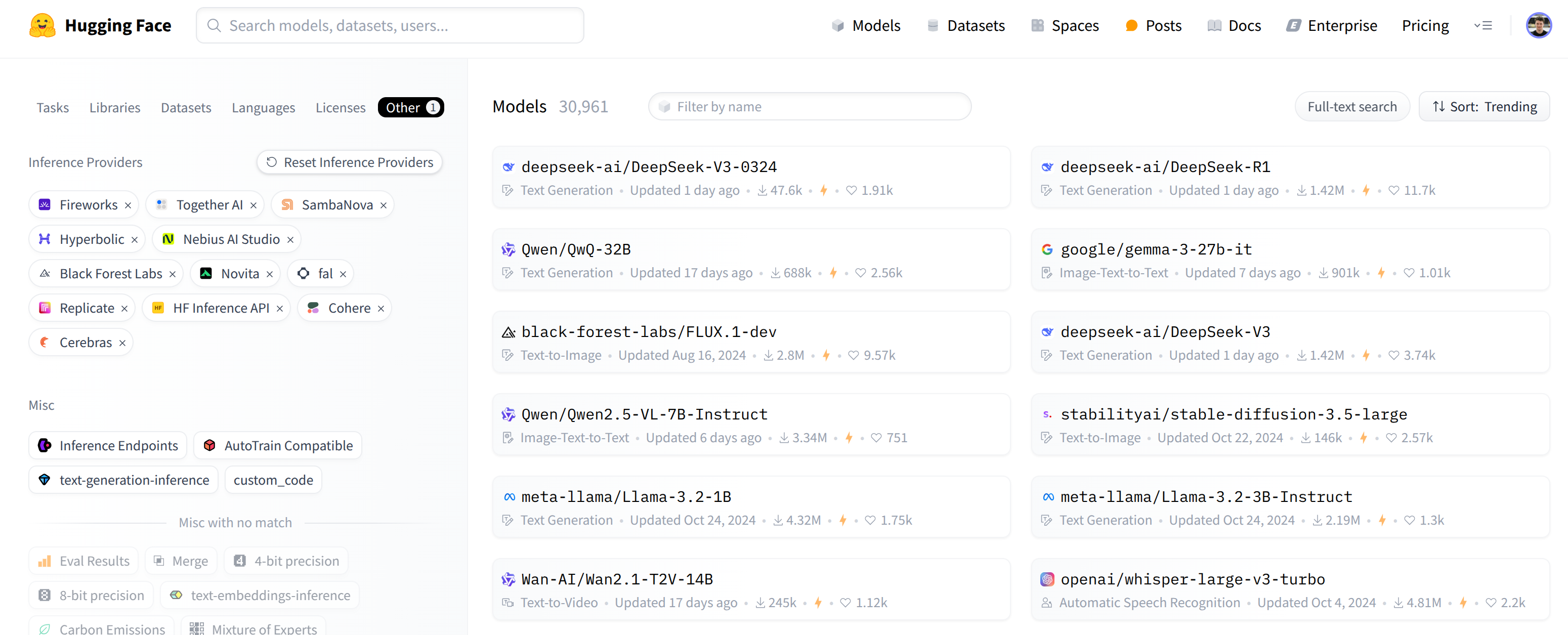Screen dimensions: 1568x635
Task: Click the meta-llama/Llama-3.2-1B Meta icon
Action: 509,497
